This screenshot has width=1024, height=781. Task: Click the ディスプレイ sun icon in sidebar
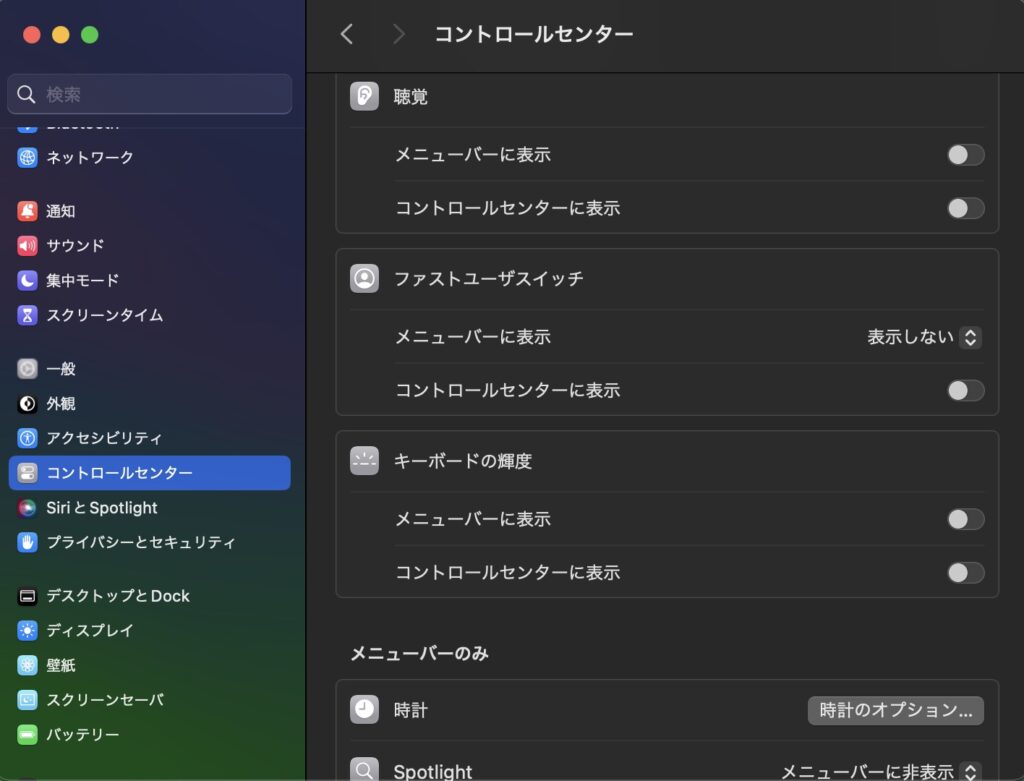pos(28,631)
